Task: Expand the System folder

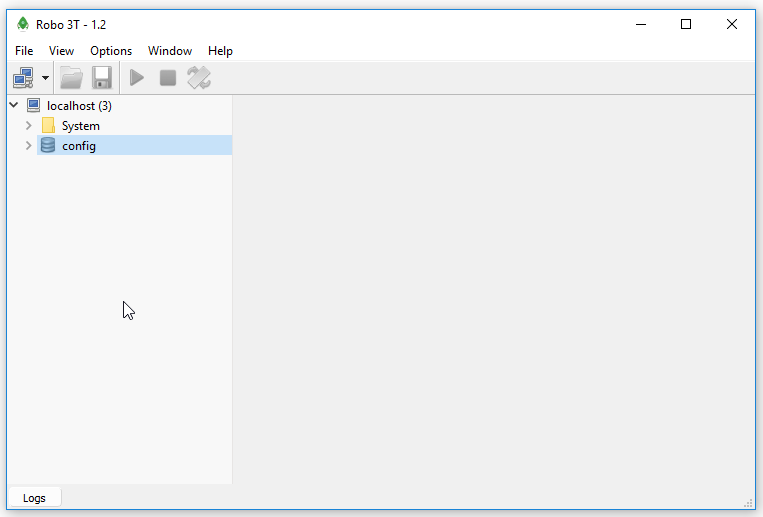Action: point(29,126)
